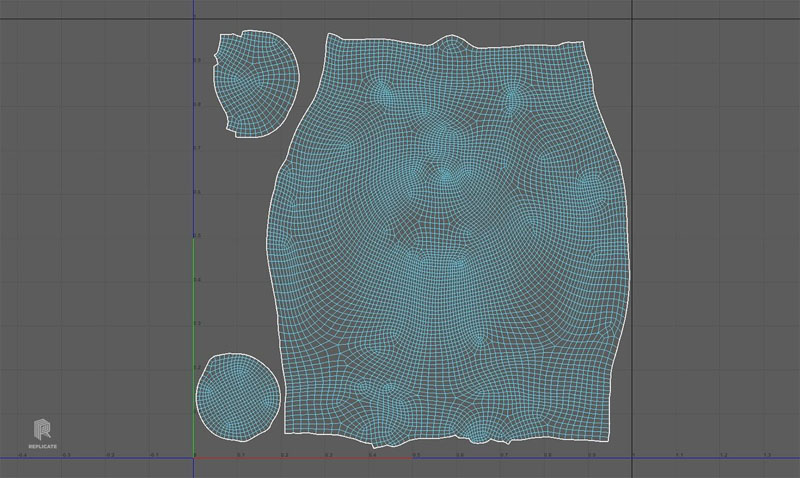Click the UV tile's top boundary line

[400, 20]
